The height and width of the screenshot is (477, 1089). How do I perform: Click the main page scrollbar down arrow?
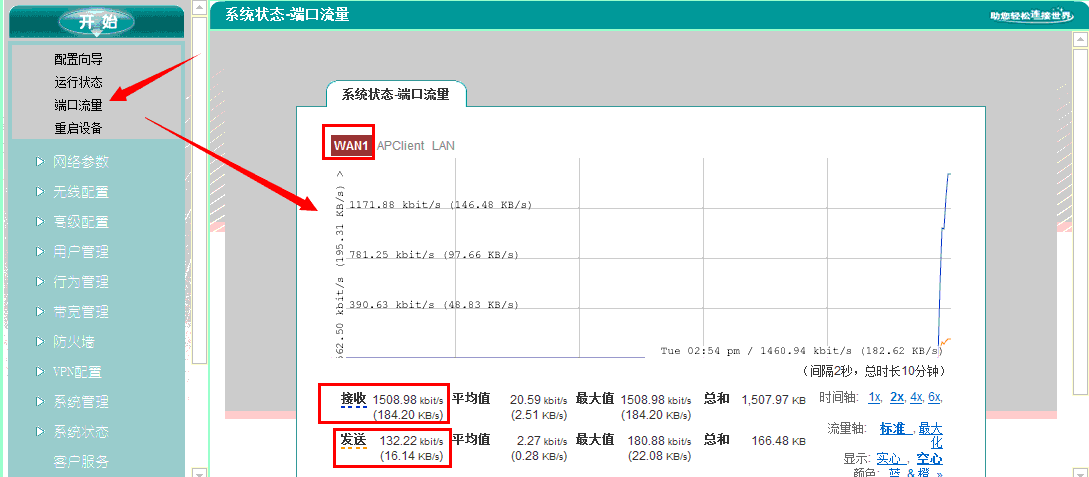tap(1080, 472)
